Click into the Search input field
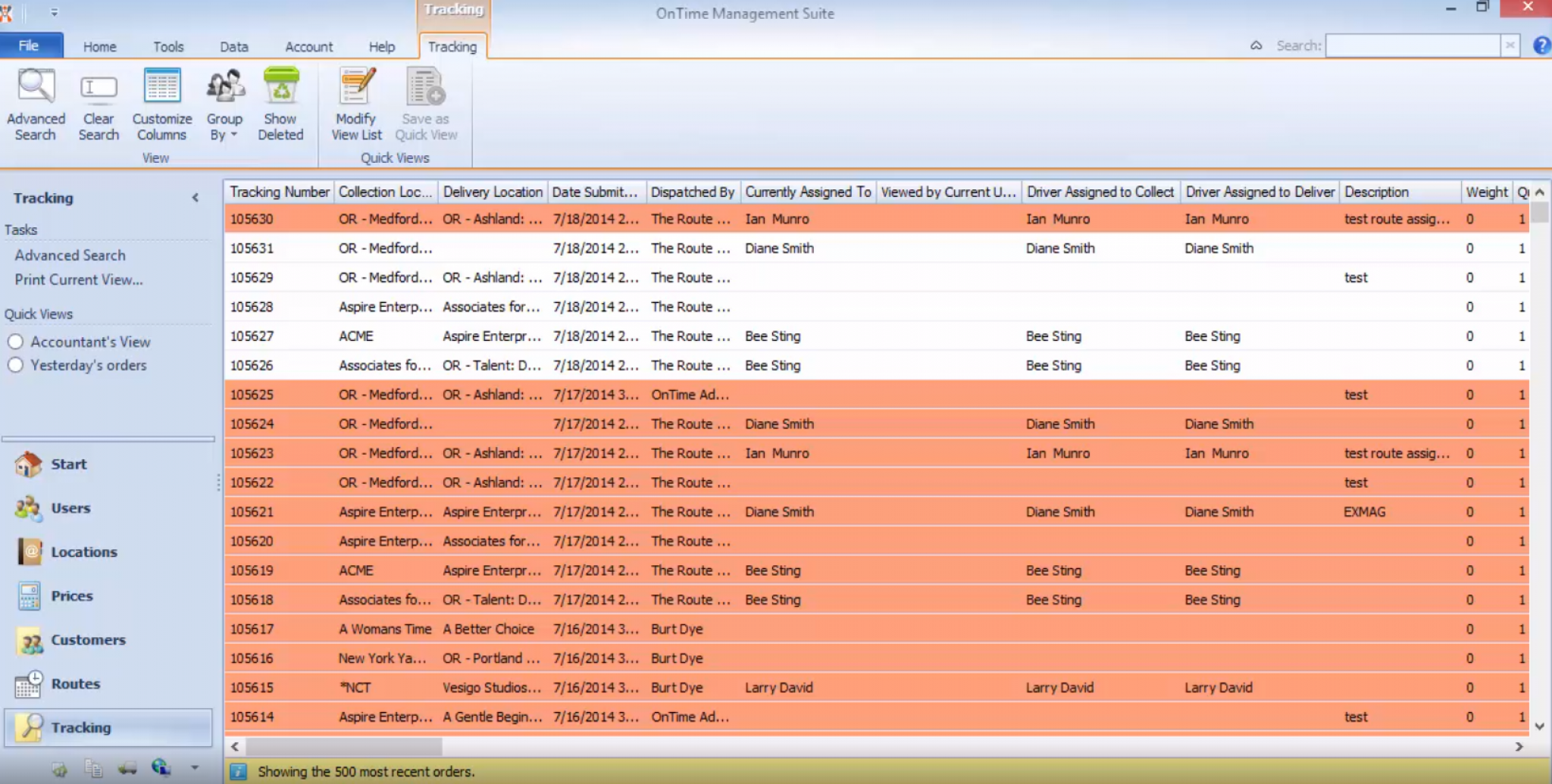Image resolution: width=1552 pixels, height=784 pixels. (x=1412, y=45)
